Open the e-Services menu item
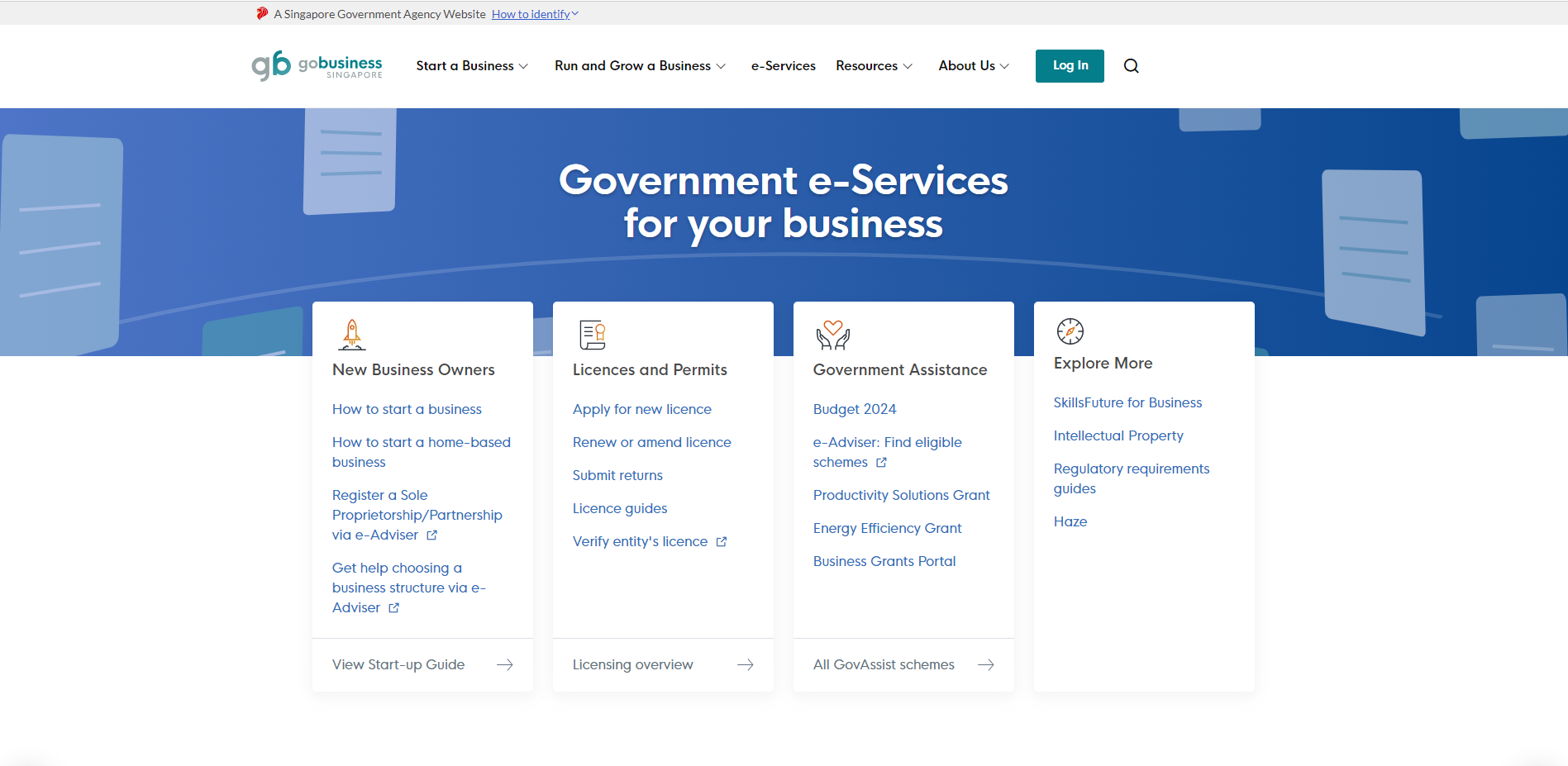 (782, 65)
